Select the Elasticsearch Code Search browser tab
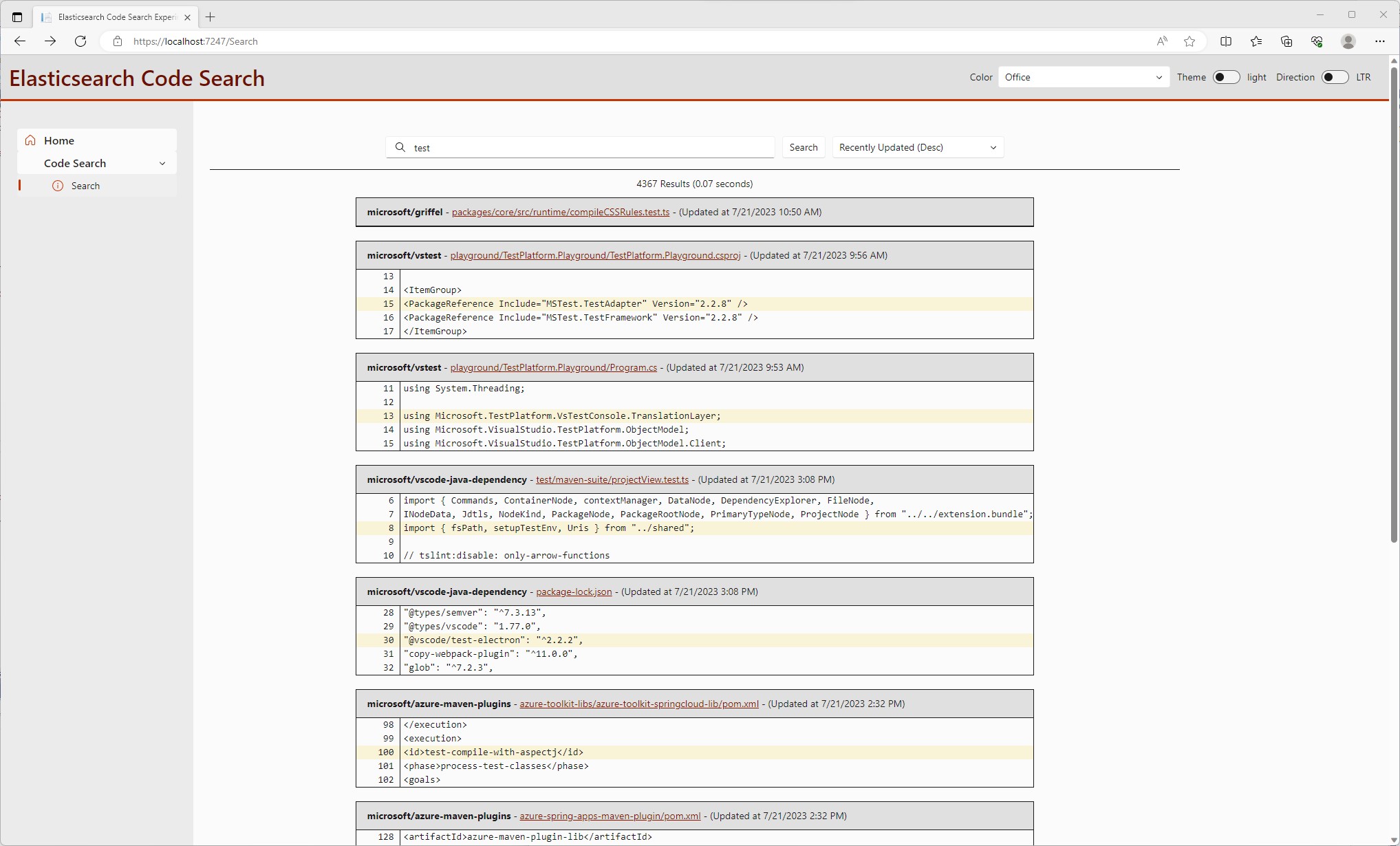The height and width of the screenshot is (846, 1400). tap(116, 17)
